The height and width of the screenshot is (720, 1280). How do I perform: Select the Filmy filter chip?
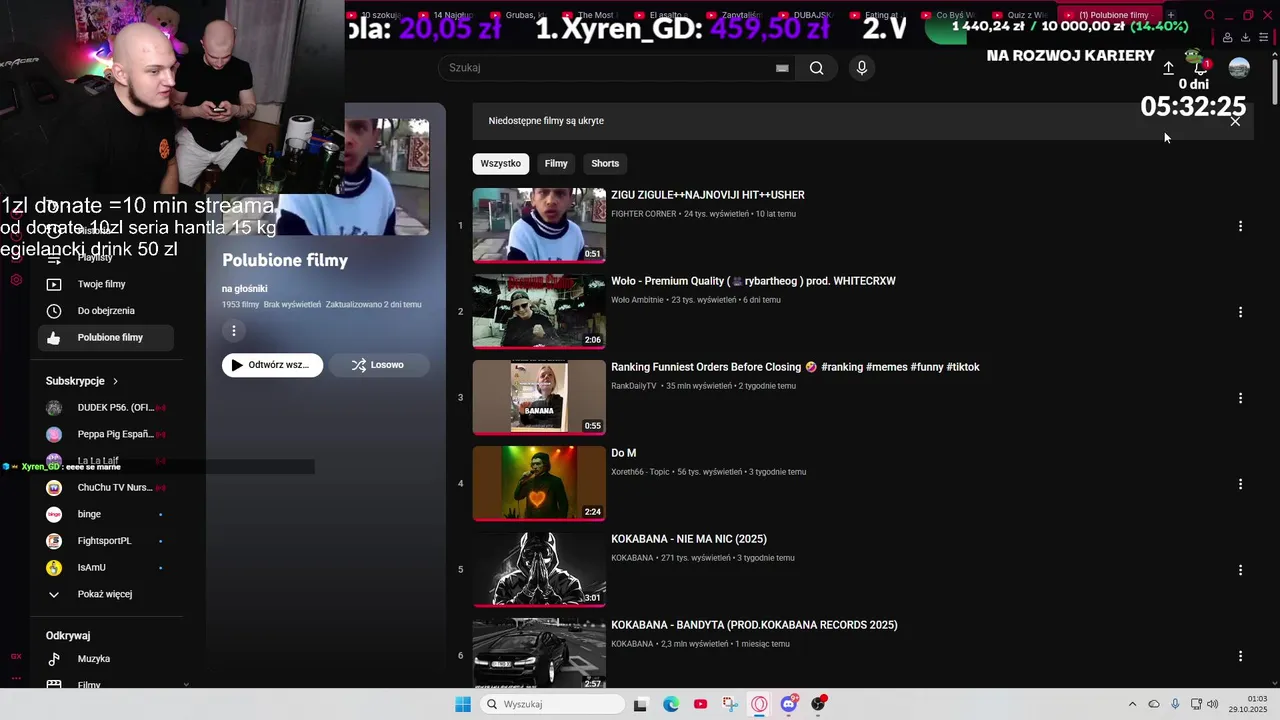click(556, 164)
